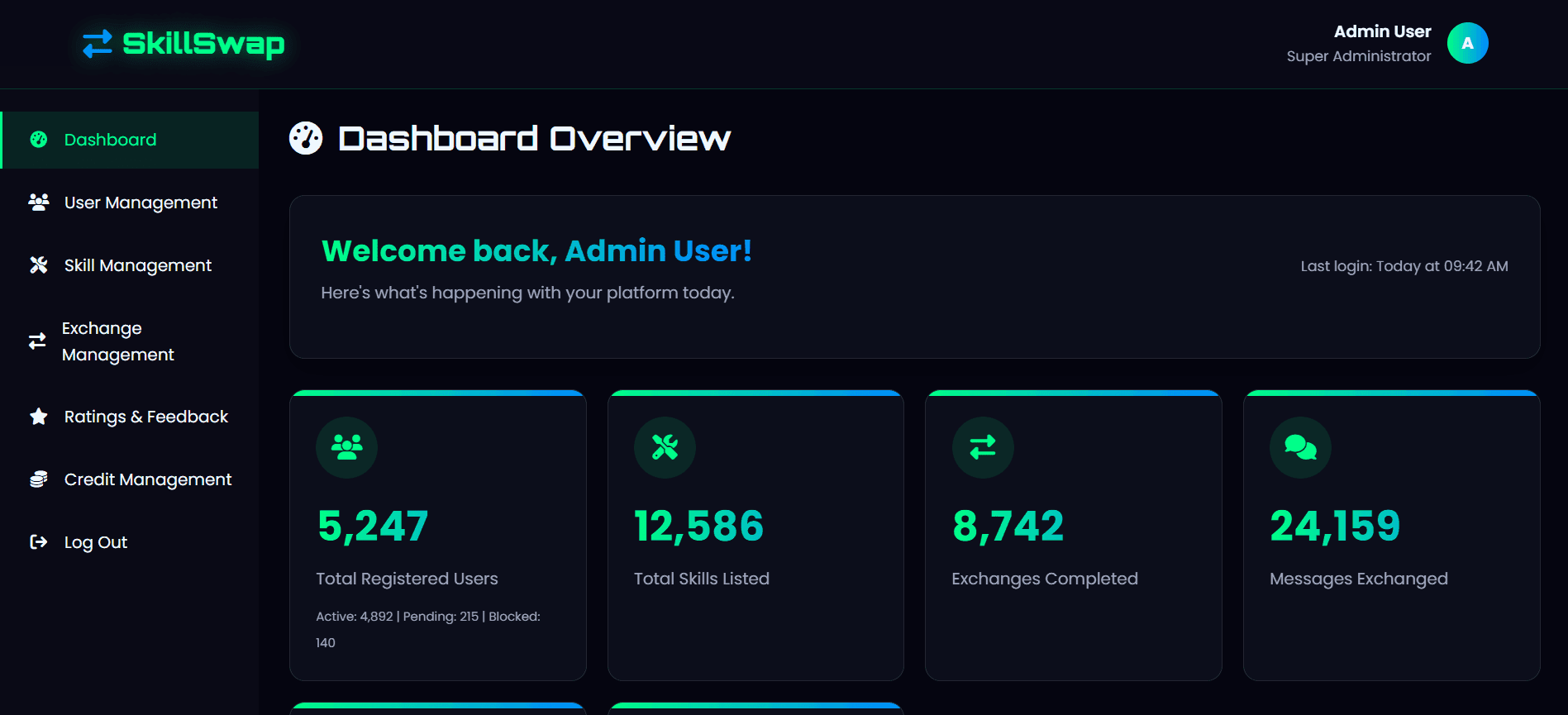Click the exchange icon on Exchanges Completed card

click(983, 447)
